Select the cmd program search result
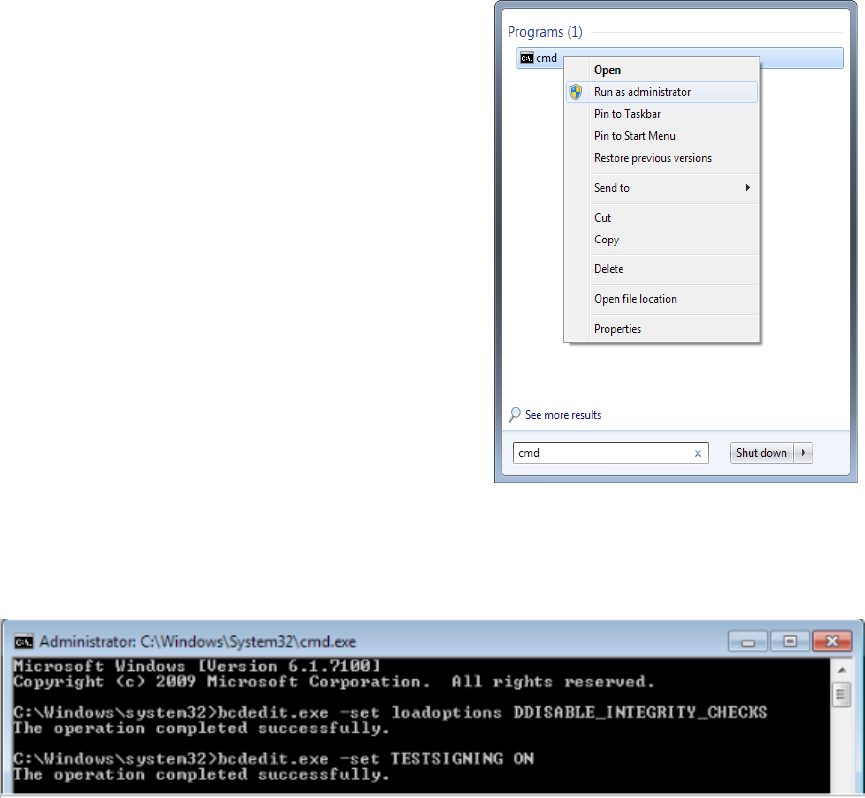 pos(680,58)
